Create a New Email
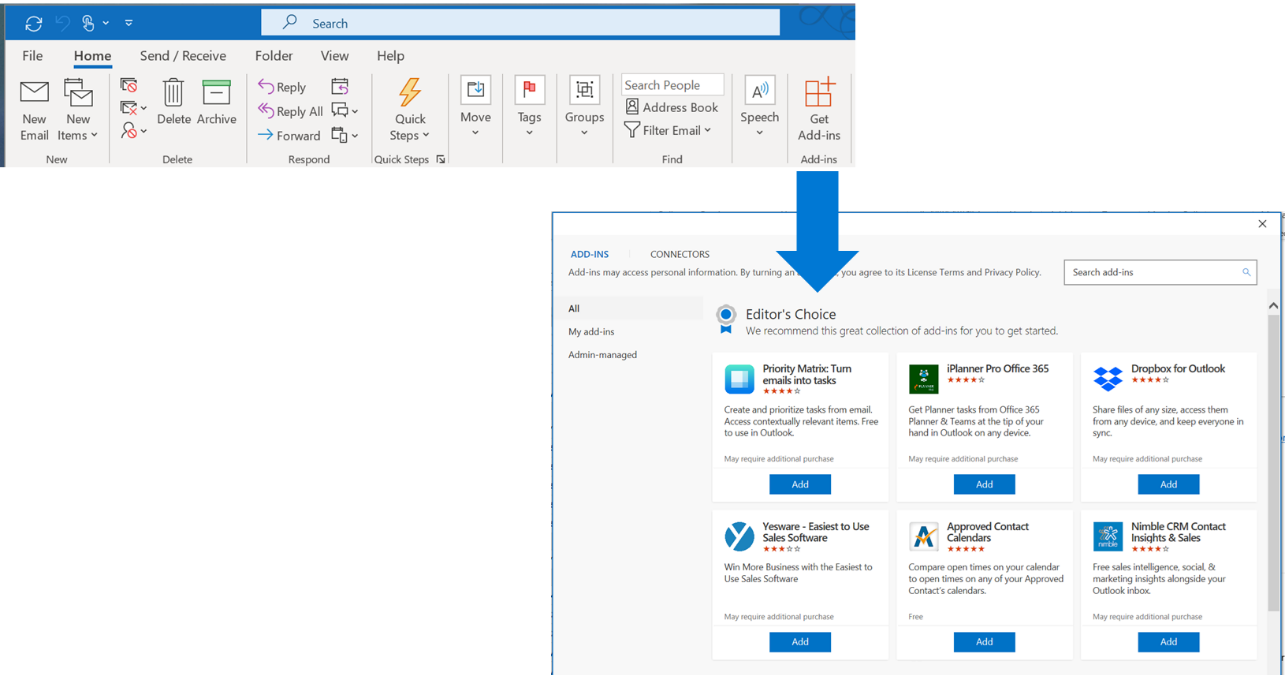Image resolution: width=1285 pixels, height=675 pixels. 35,110
